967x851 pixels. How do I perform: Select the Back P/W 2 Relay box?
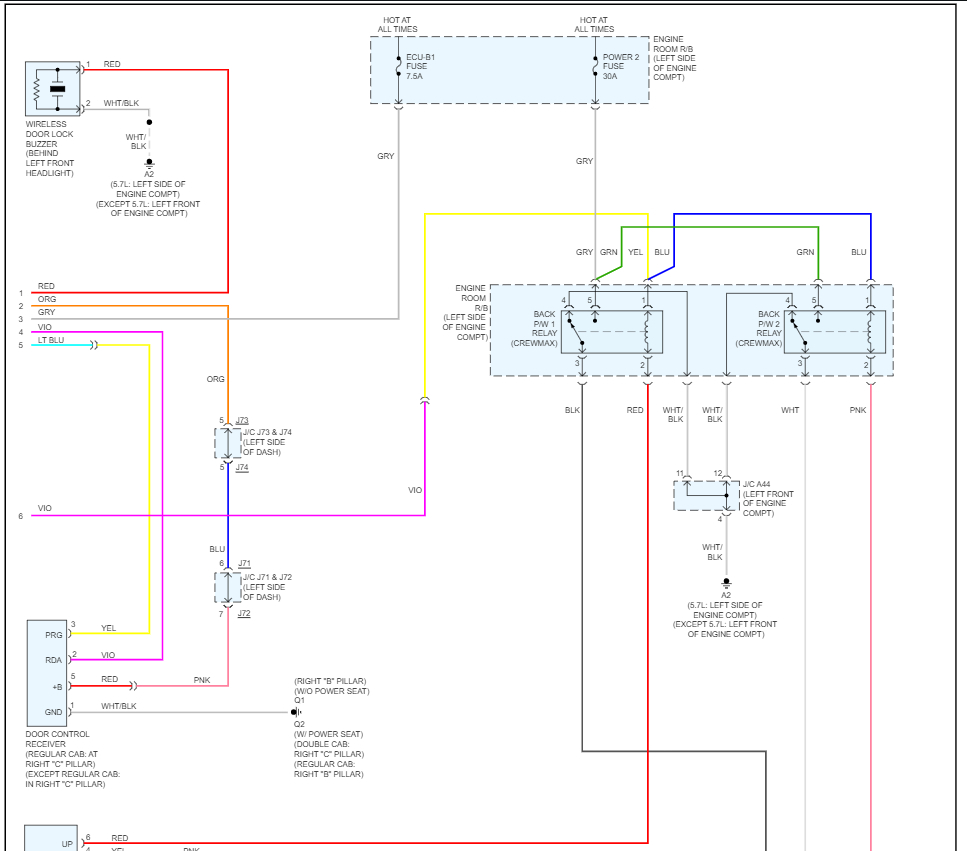pyautogui.click(x=835, y=332)
